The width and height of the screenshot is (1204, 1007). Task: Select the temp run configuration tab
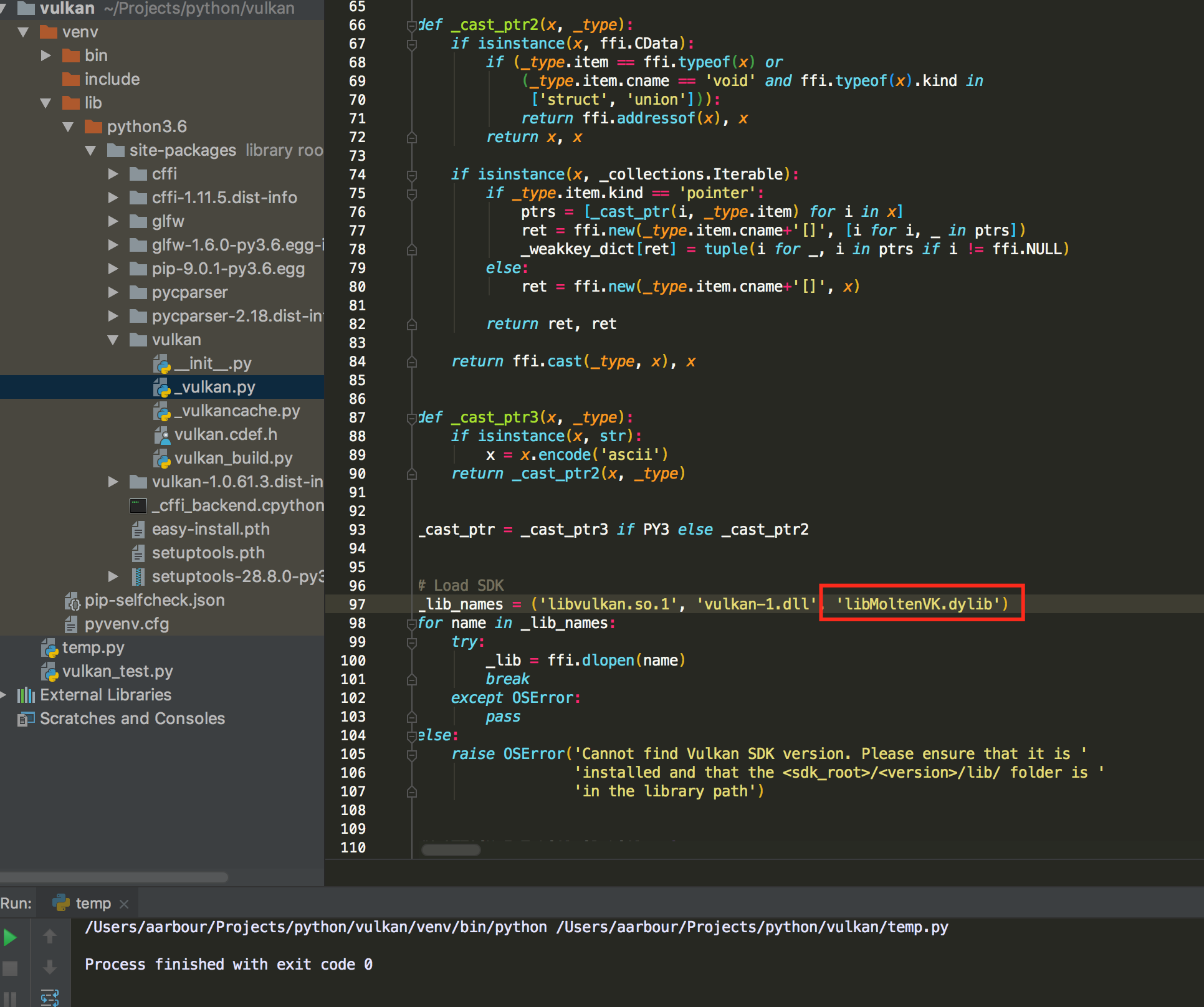pyautogui.click(x=92, y=904)
